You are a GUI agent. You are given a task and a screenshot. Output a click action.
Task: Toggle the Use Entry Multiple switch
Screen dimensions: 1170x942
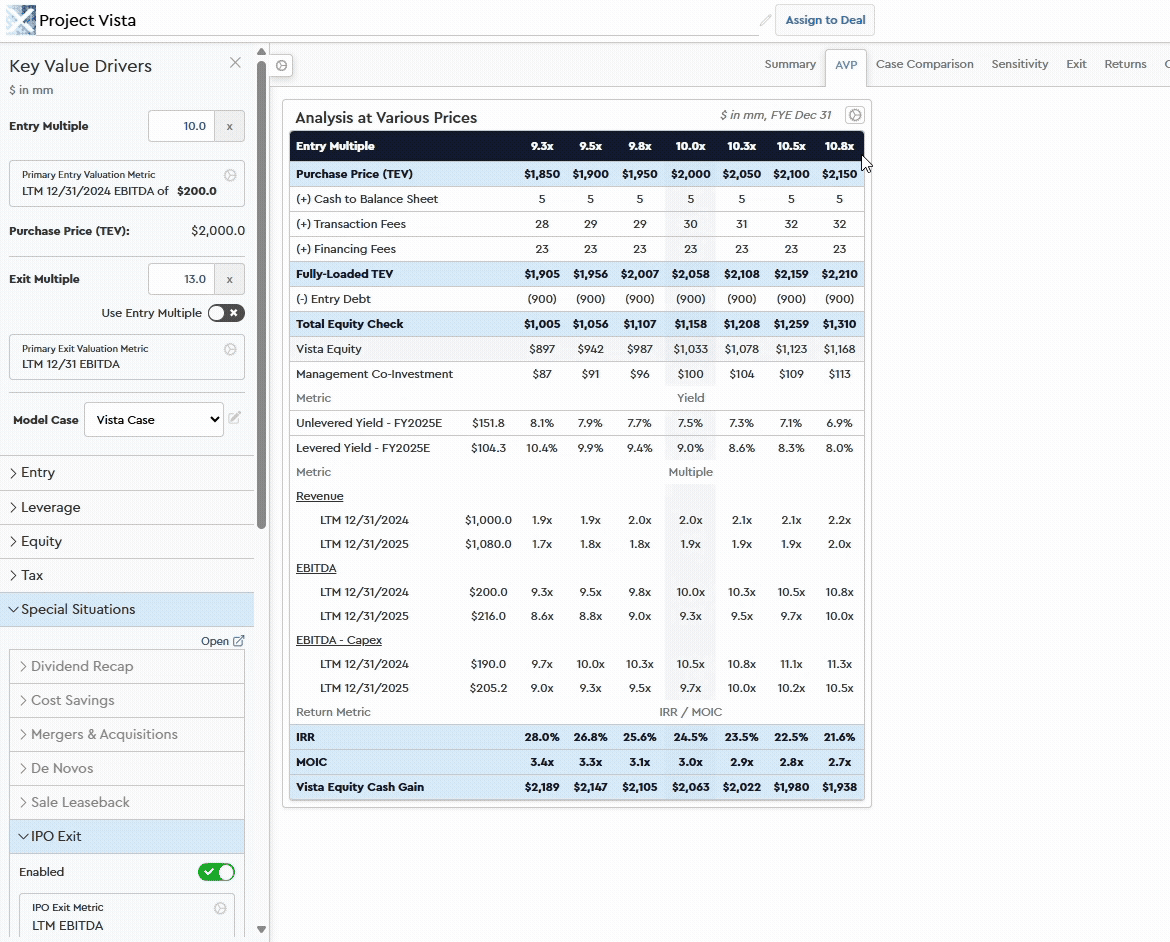[x=226, y=313]
